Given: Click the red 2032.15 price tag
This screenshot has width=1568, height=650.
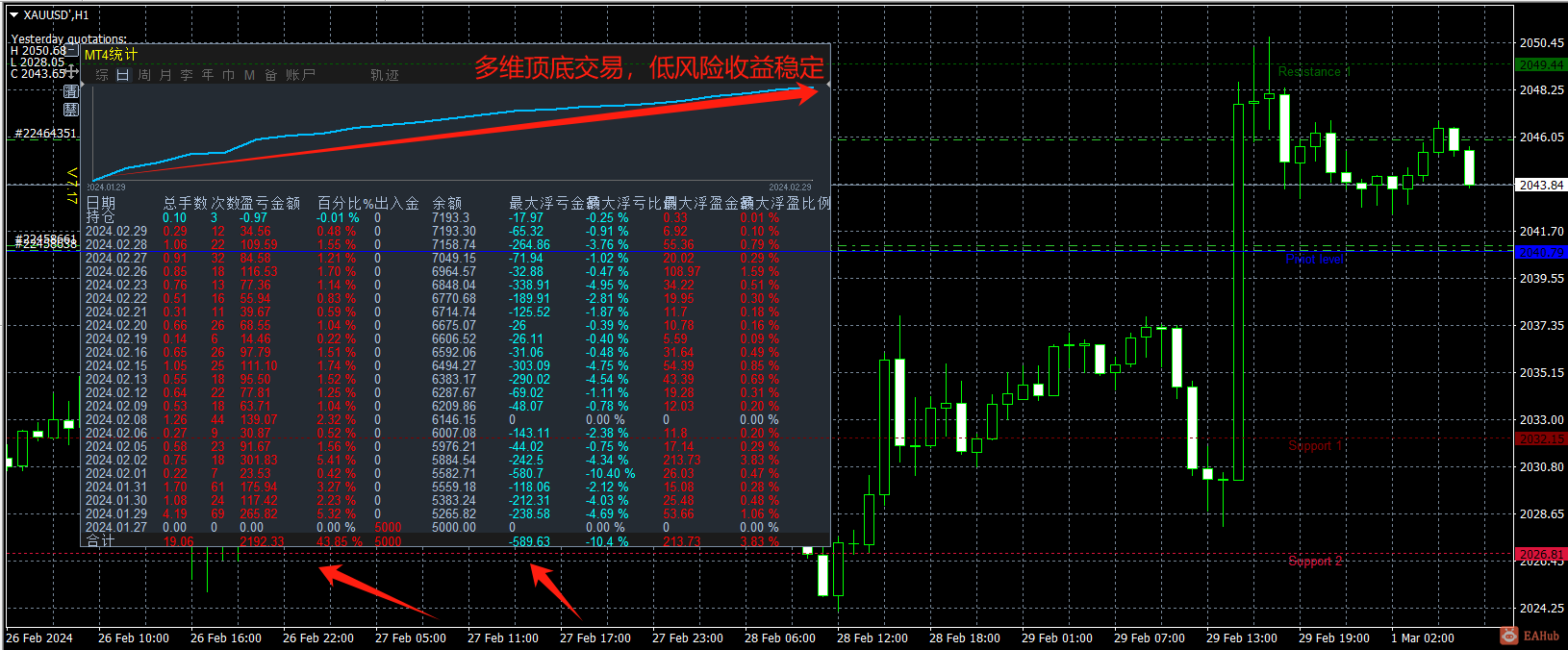Looking at the screenshot, I should pos(1541,439).
